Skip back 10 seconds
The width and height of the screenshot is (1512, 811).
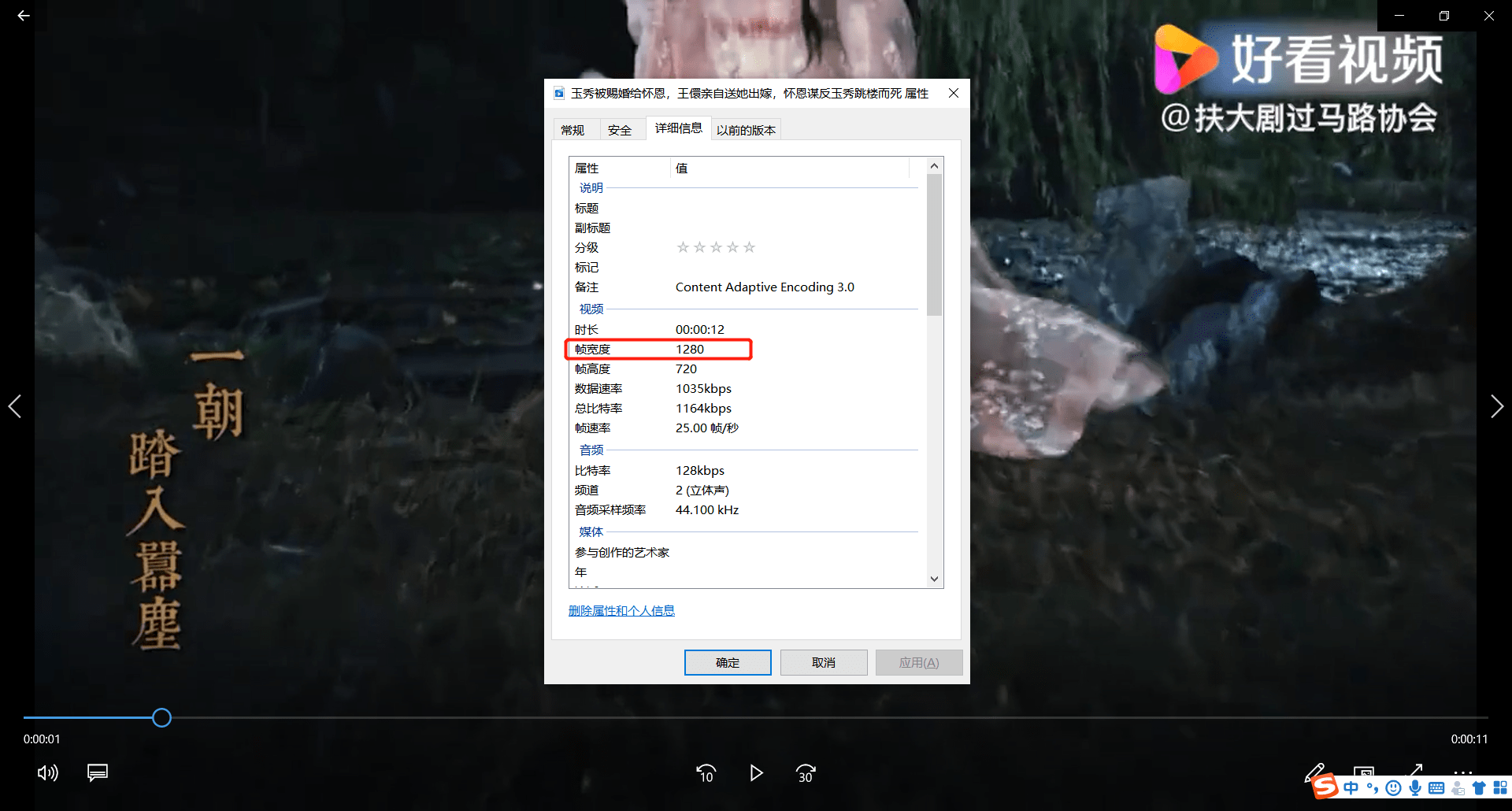point(706,773)
